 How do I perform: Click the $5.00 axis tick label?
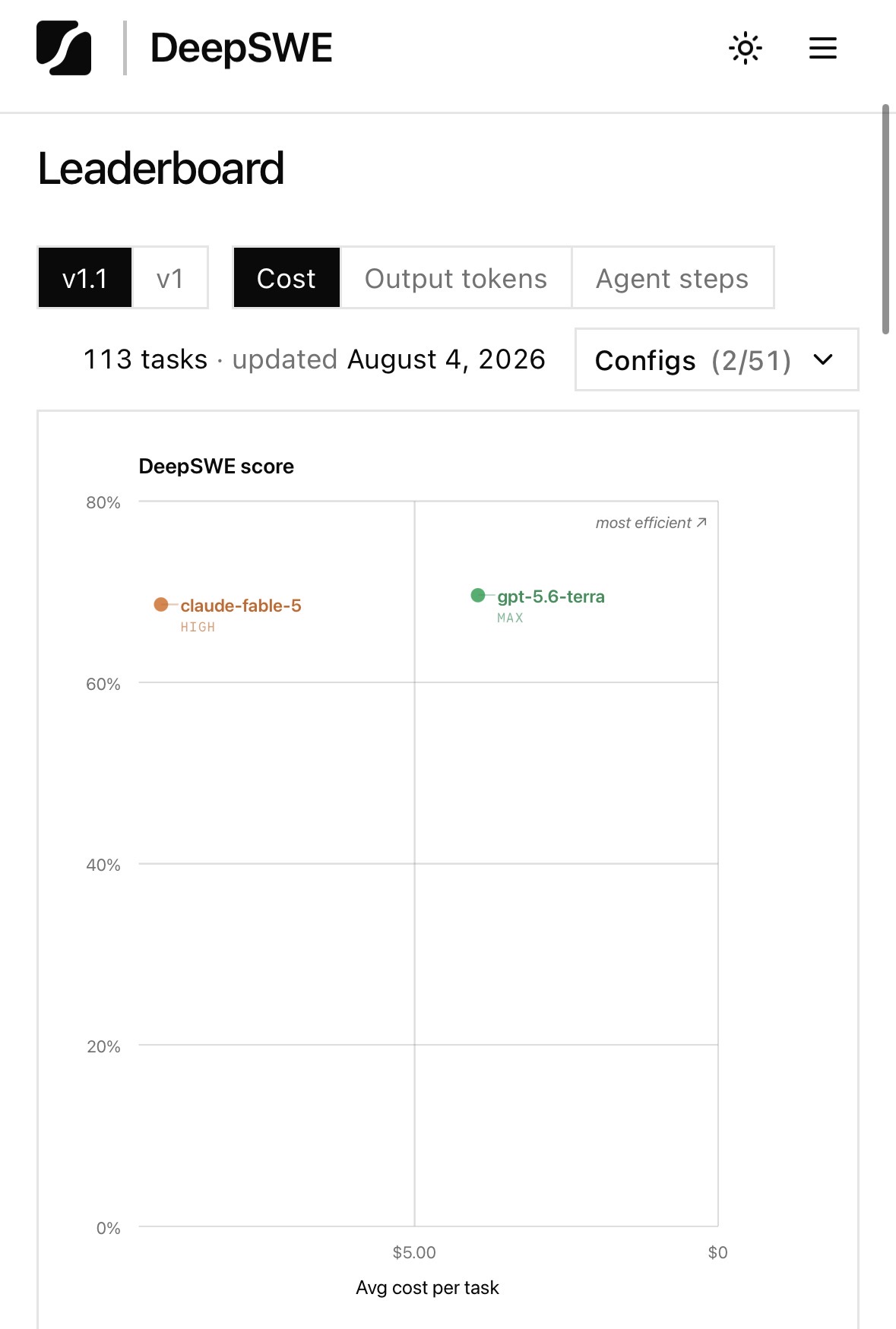[414, 1252]
